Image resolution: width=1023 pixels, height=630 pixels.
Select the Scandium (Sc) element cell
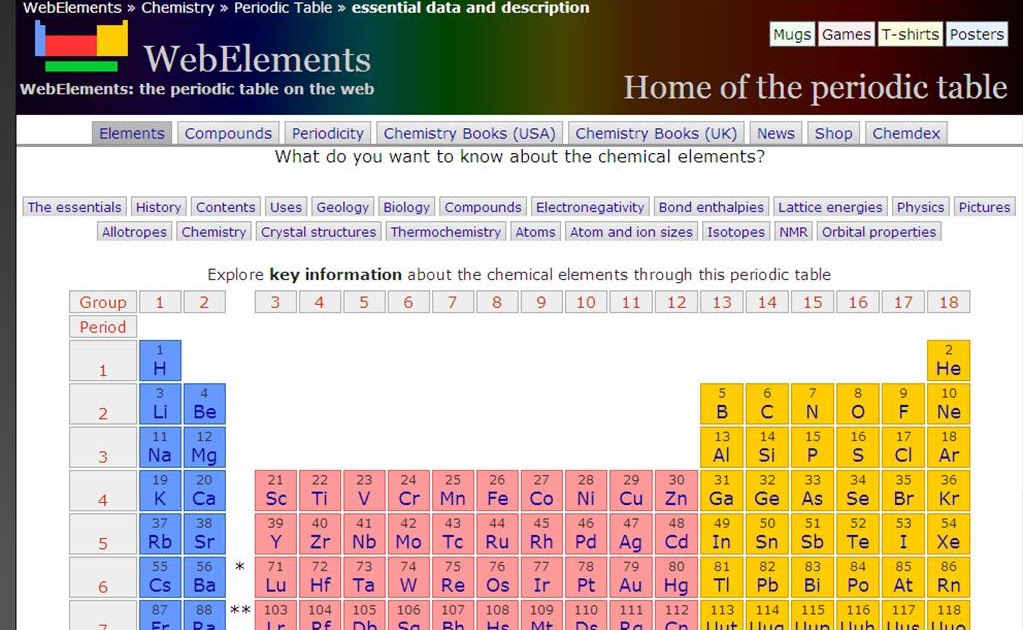[275, 490]
